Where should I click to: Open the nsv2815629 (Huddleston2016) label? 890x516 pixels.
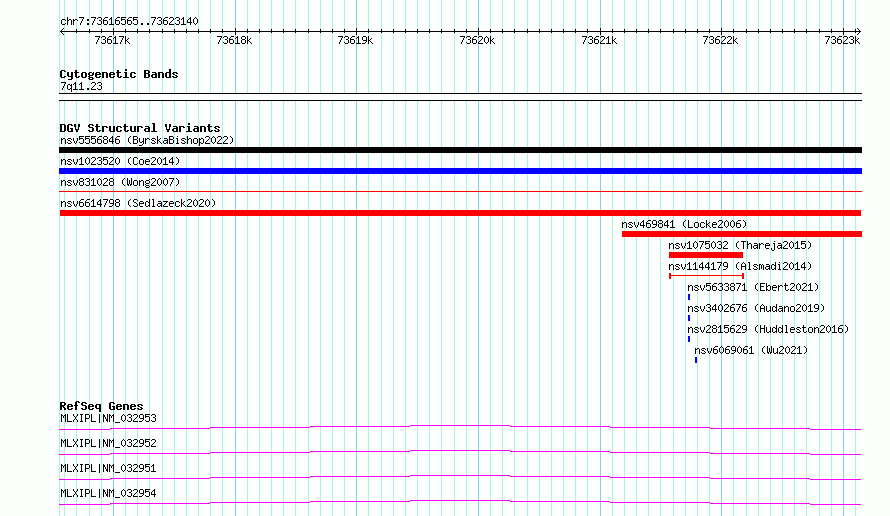[x=768, y=329]
